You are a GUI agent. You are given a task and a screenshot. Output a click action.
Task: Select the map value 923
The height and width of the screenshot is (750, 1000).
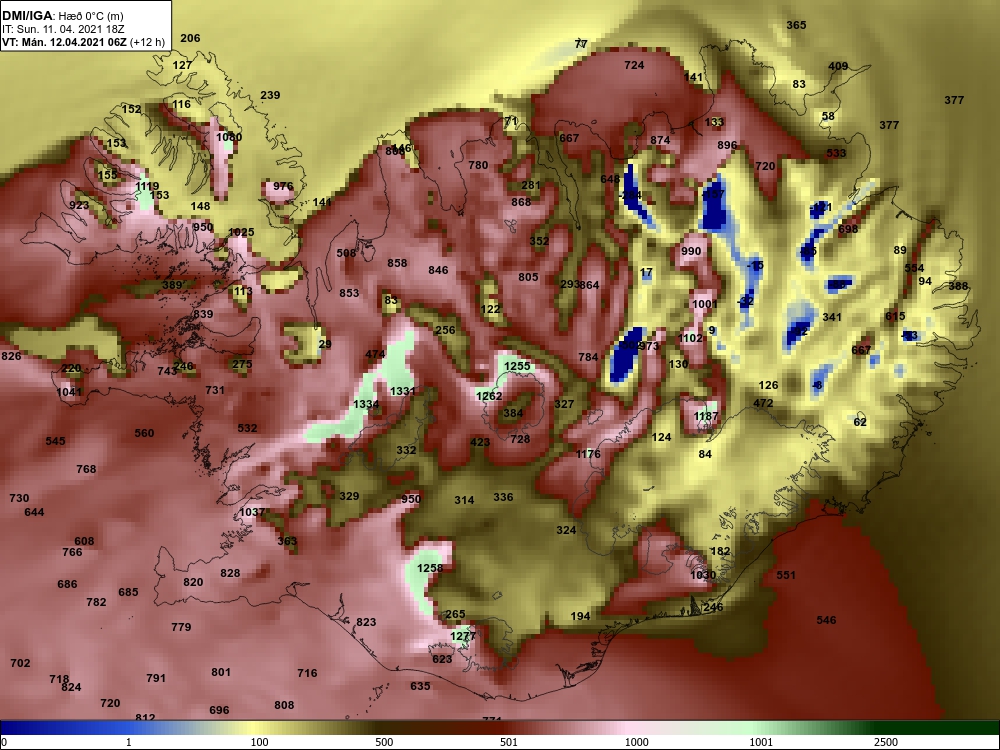79,205
